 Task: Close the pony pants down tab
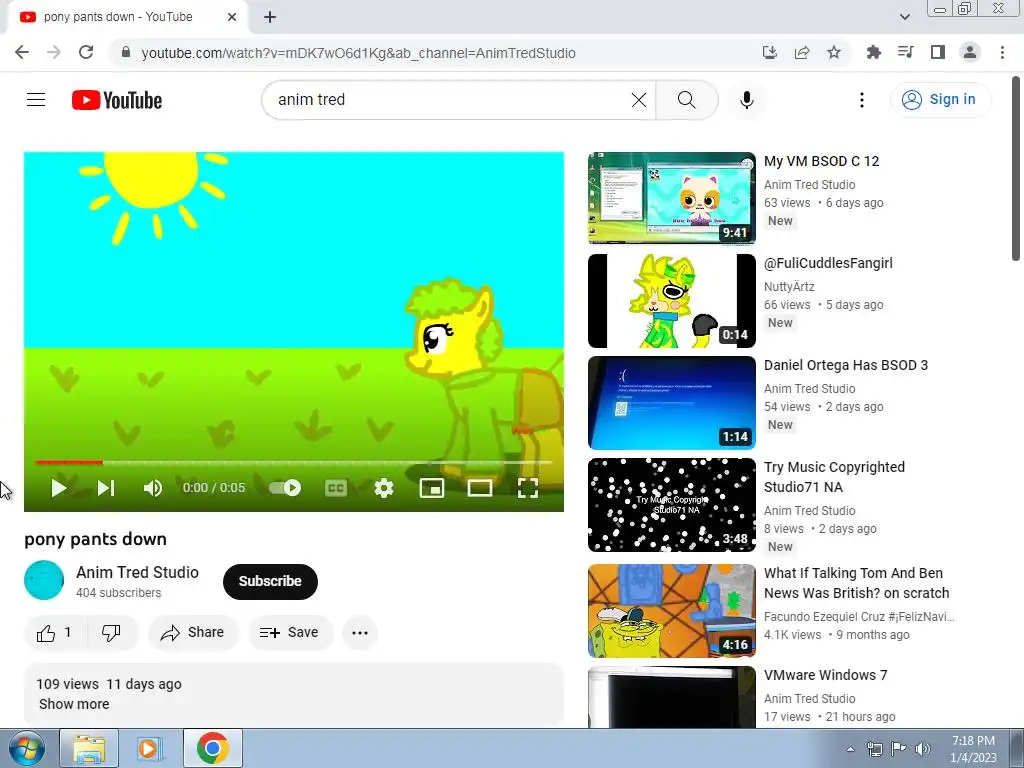pyautogui.click(x=232, y=17)
